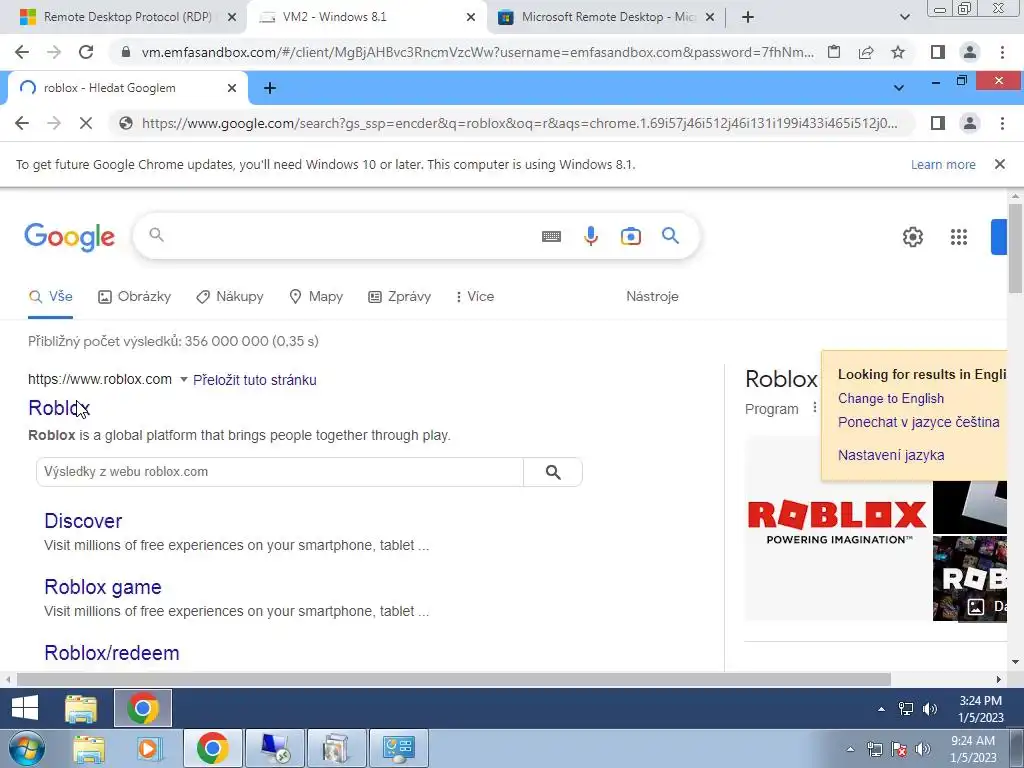Open the on-screen keyboard icon

[x=551, y=236]
